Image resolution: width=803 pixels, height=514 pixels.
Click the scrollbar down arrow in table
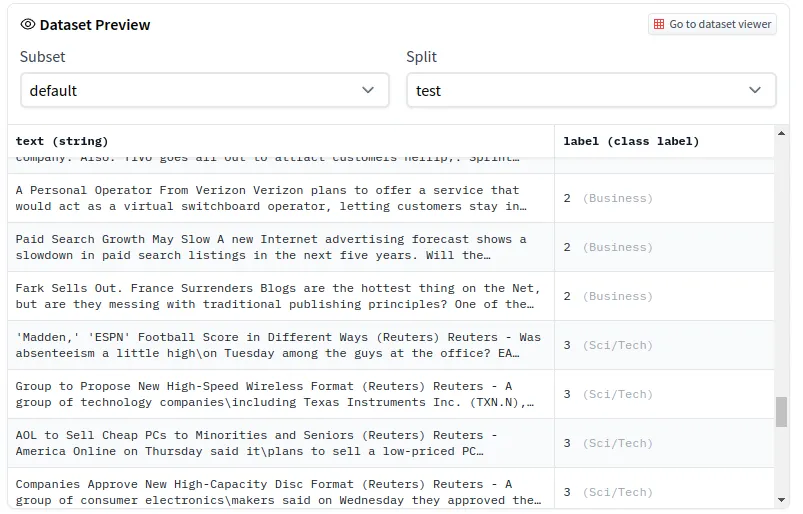pyautogui.click(x=781, y=500)
